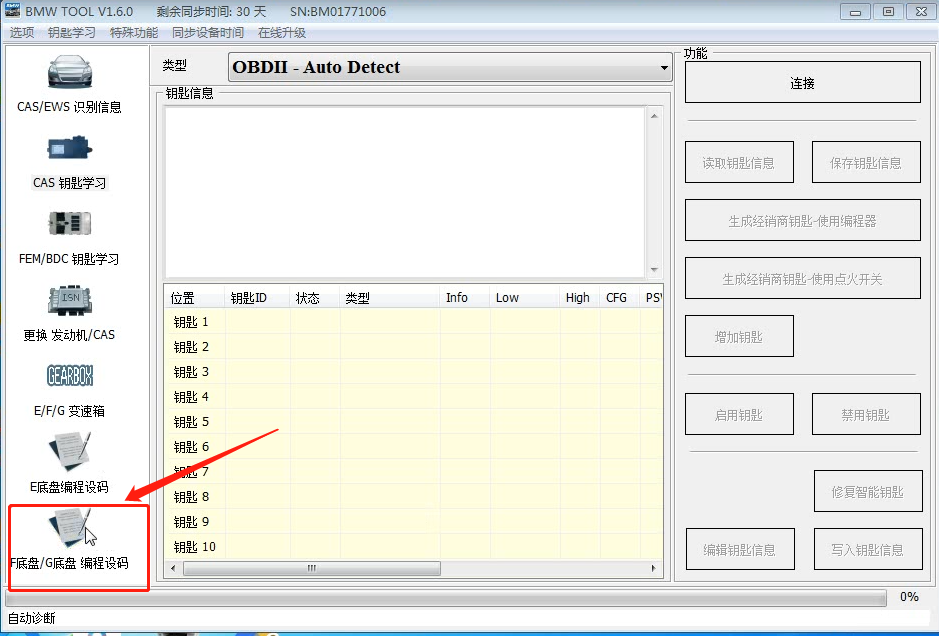Click the Low column header
This screenshot has width=939, height=636.
point(525,298)
